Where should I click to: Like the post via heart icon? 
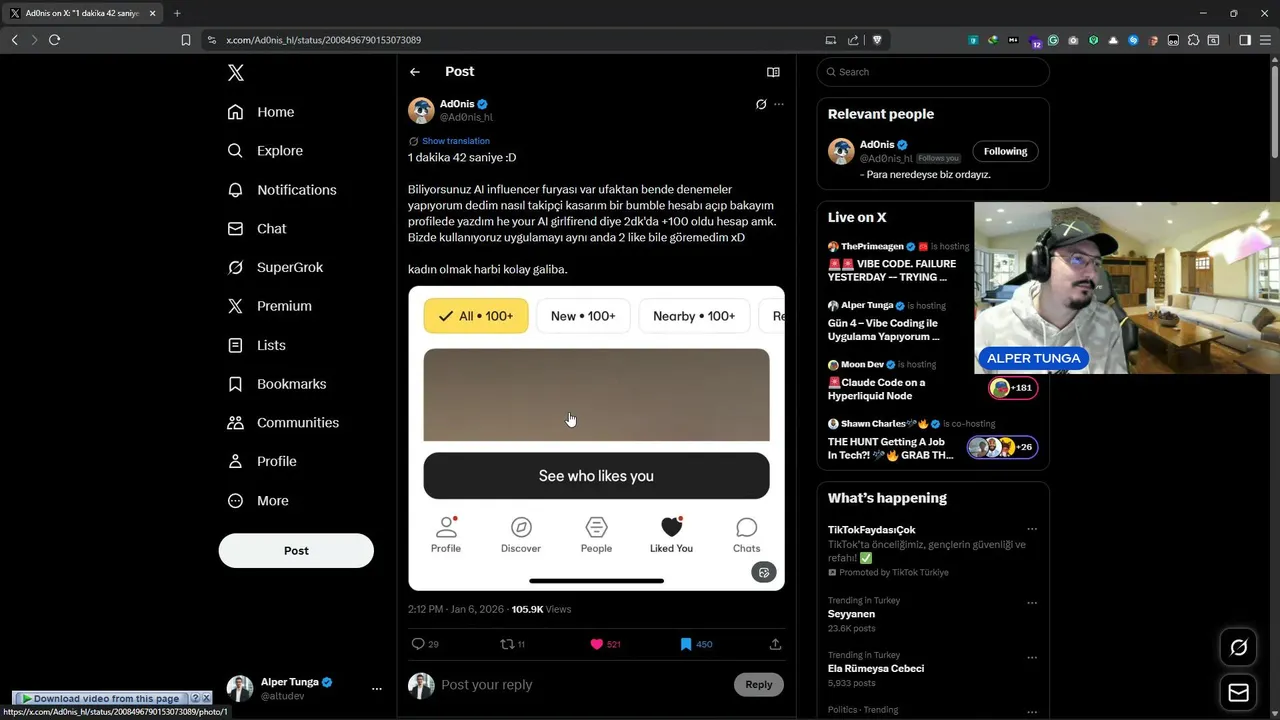click(597, 644)
